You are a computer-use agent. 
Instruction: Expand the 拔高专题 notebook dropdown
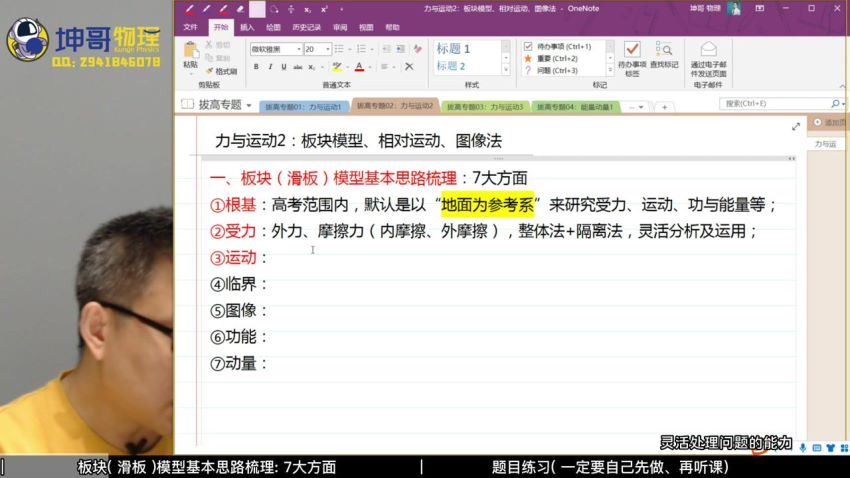[249, 104]
